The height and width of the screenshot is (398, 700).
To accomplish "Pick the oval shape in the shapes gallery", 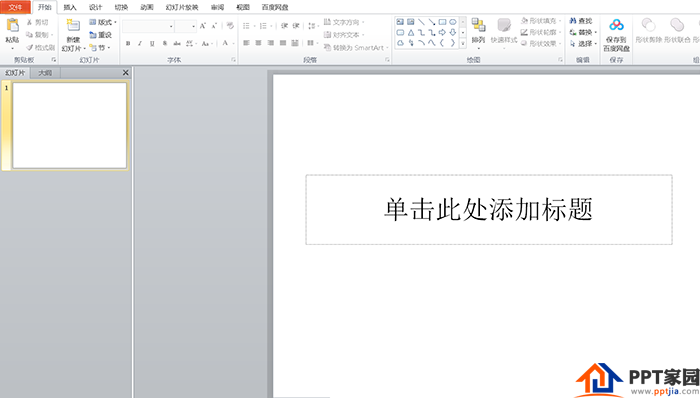I will click(x=453, y=22).
